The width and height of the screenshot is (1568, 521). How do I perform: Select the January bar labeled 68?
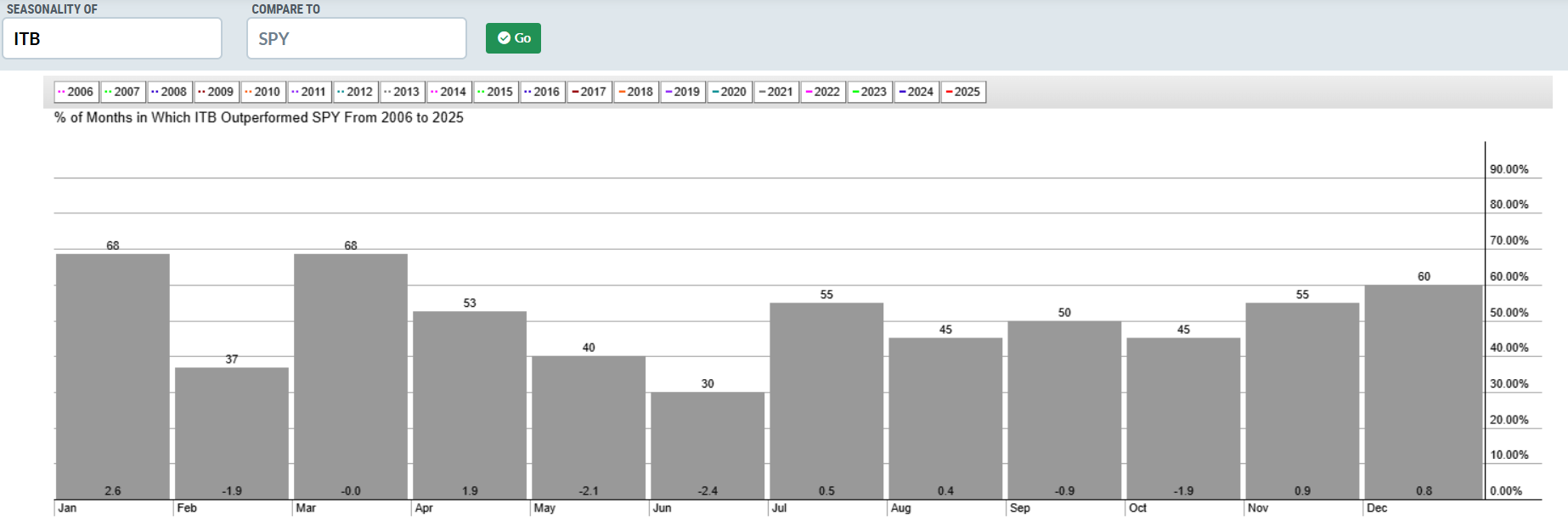coord(113,376)
